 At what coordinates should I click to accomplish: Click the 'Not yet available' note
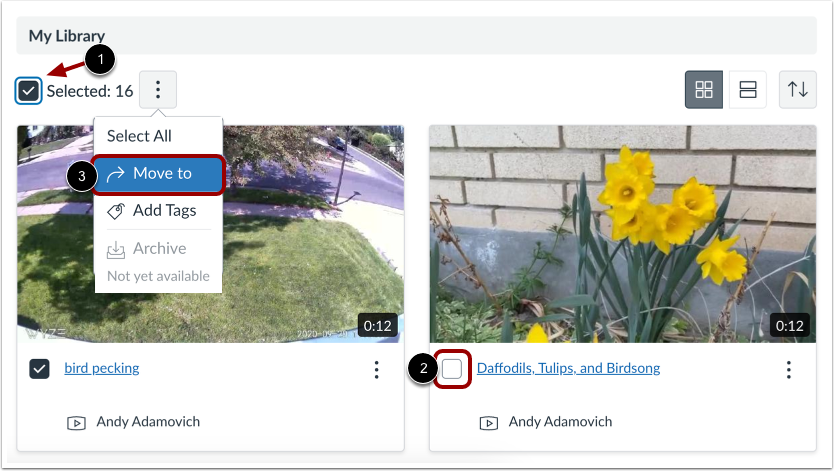tap(159, 276)
